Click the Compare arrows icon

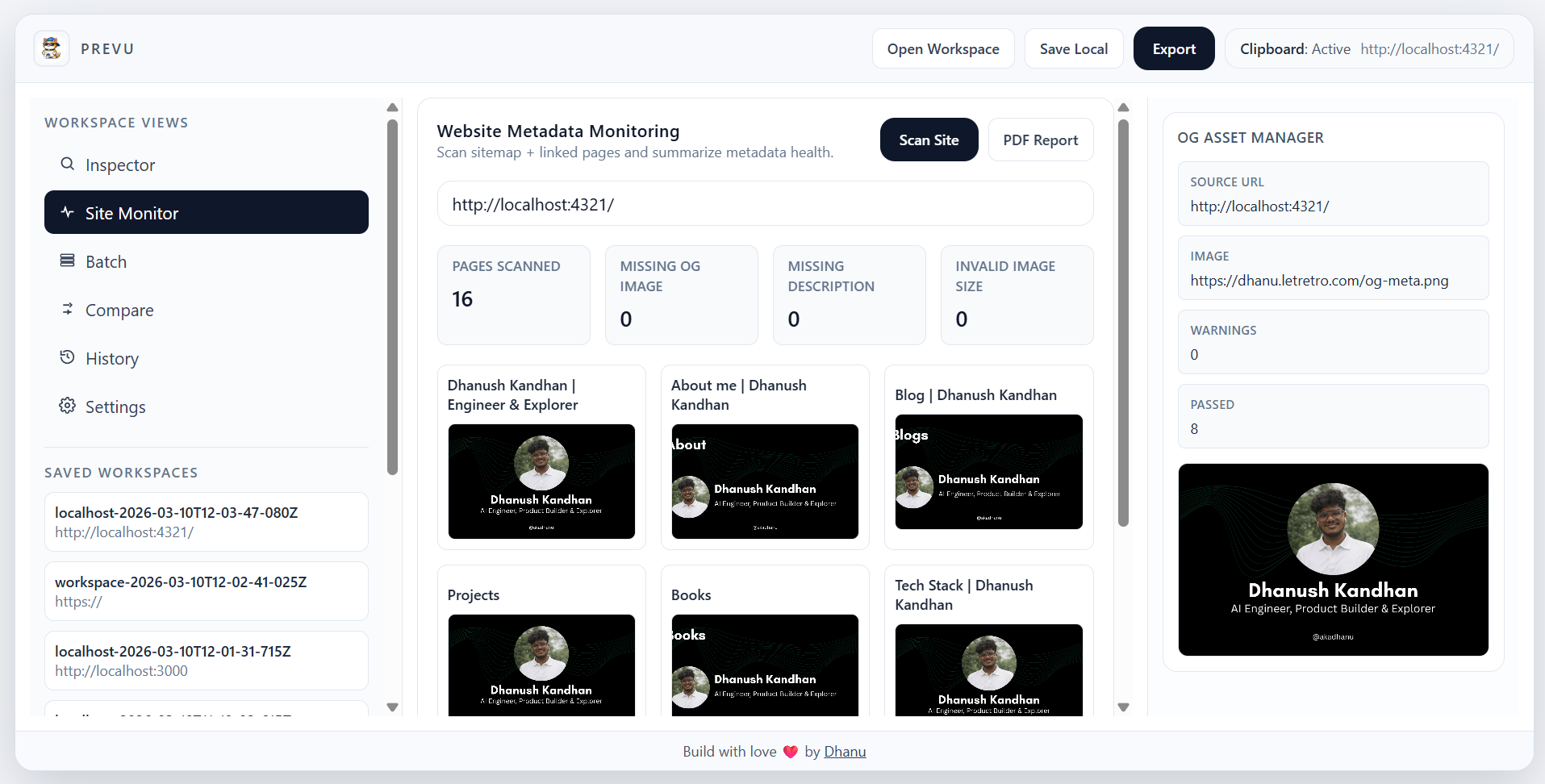click(68, 309)
